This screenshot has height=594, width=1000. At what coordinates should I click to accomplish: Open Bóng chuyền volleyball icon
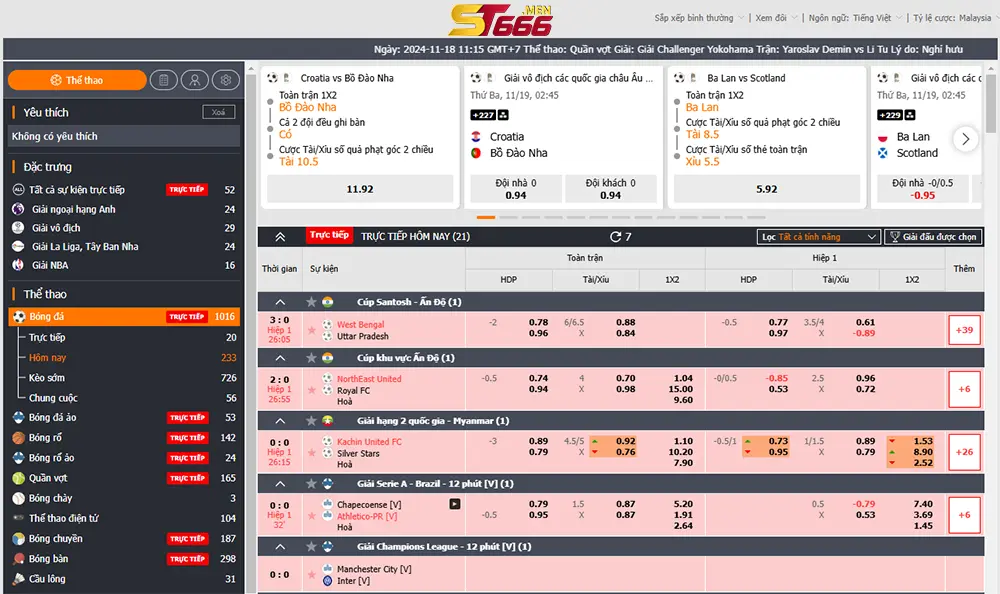tap(18, 538)
